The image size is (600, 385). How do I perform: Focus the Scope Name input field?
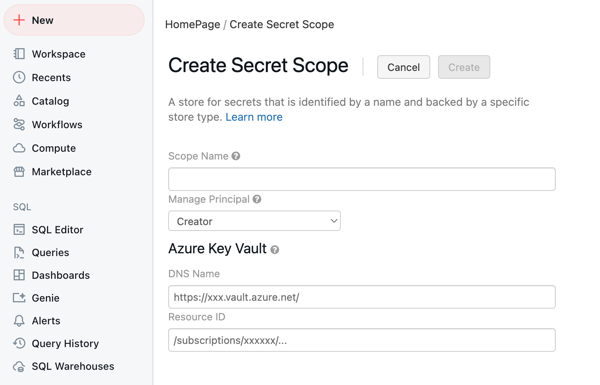(362, 179)
